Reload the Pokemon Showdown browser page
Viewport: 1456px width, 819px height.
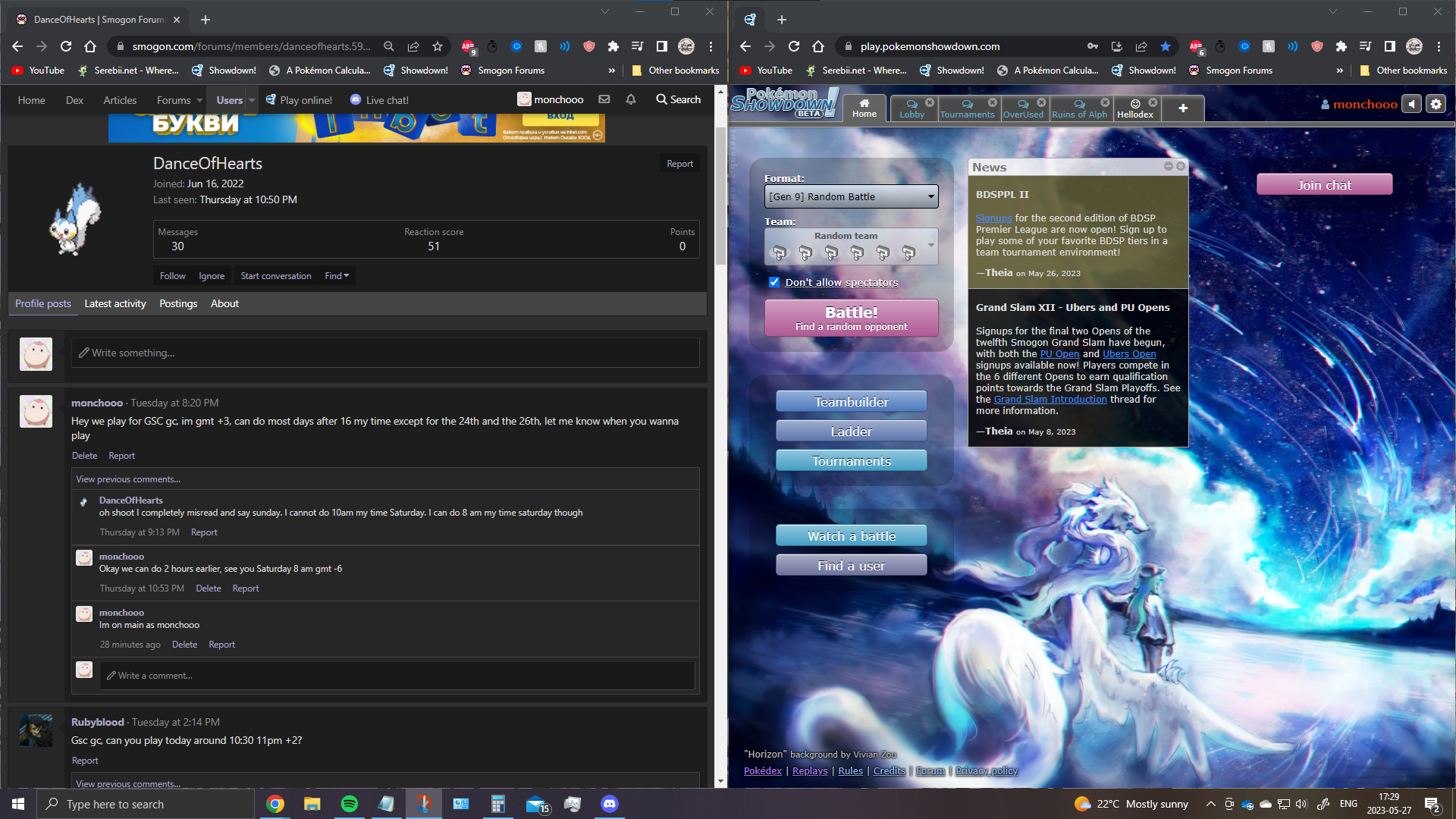tap(794, 46)
